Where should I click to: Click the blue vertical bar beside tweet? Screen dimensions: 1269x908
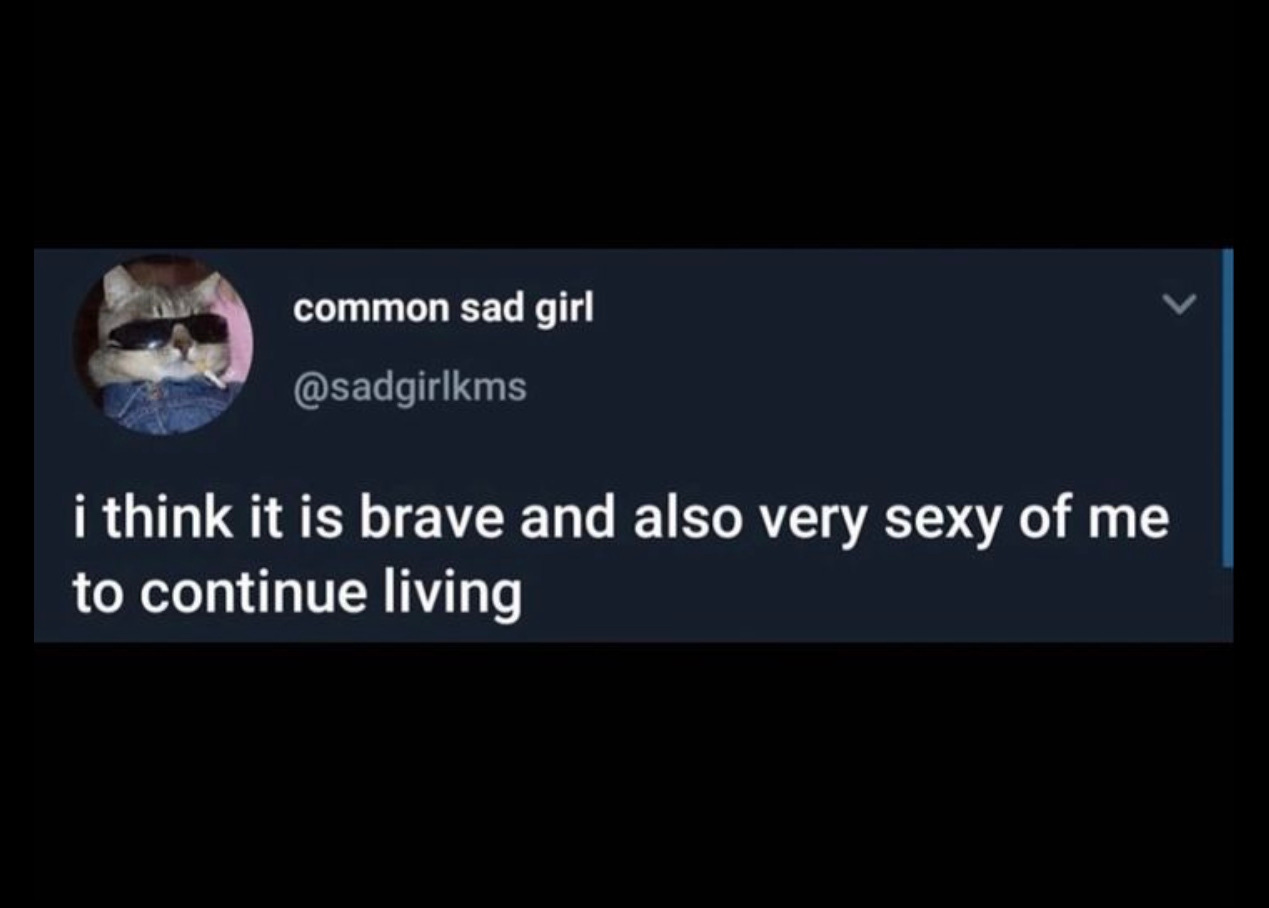1227,408
